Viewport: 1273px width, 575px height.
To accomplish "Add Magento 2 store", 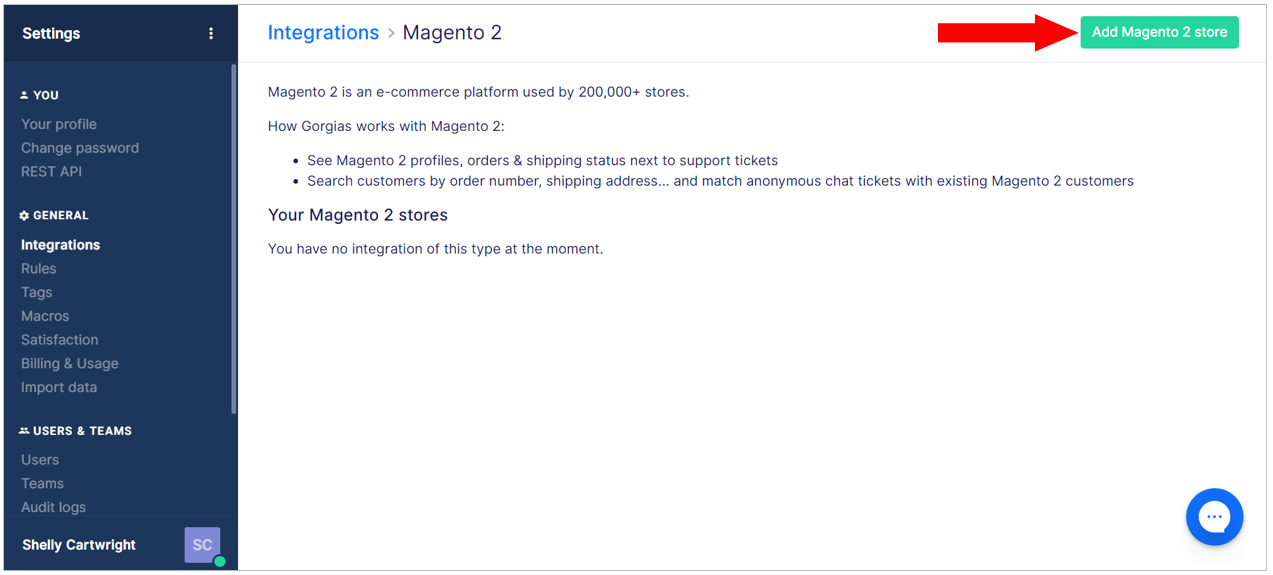I will [1159, 32].
